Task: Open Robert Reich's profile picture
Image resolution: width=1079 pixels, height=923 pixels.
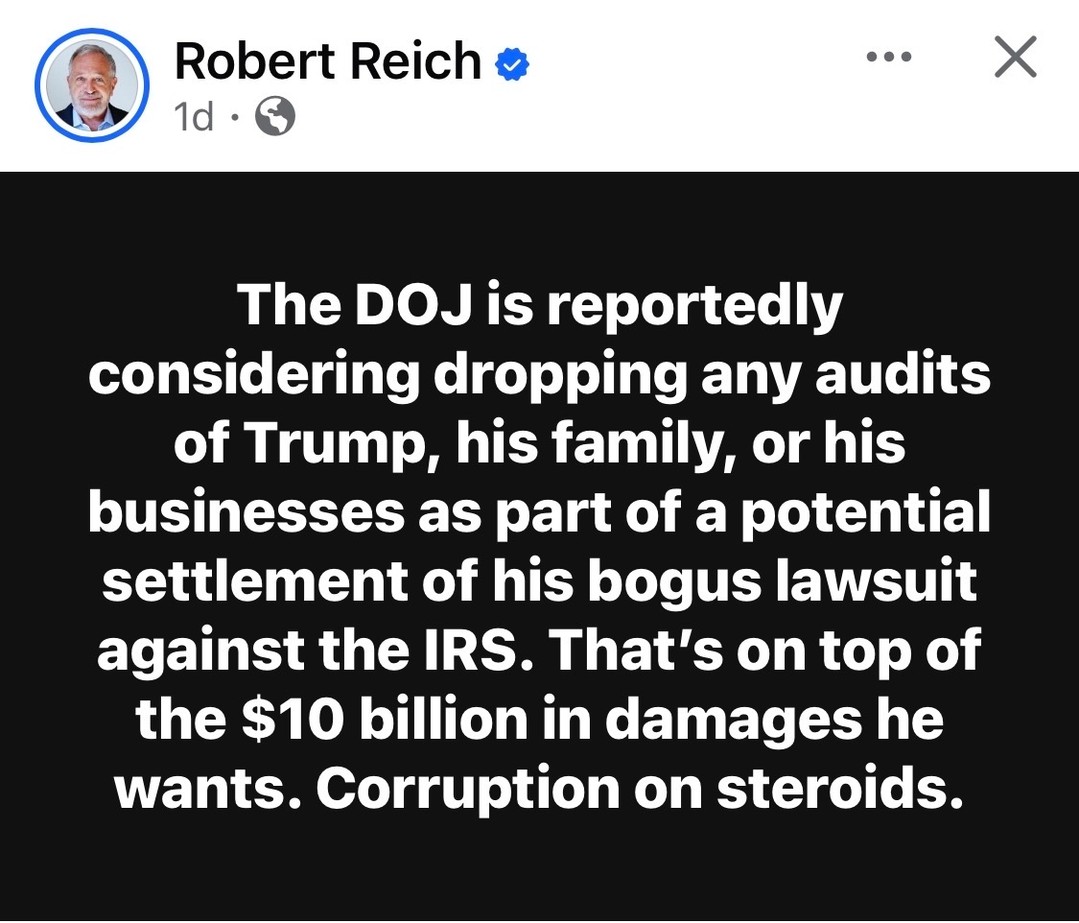Action: pyautogui.click(x=92, y=85)
